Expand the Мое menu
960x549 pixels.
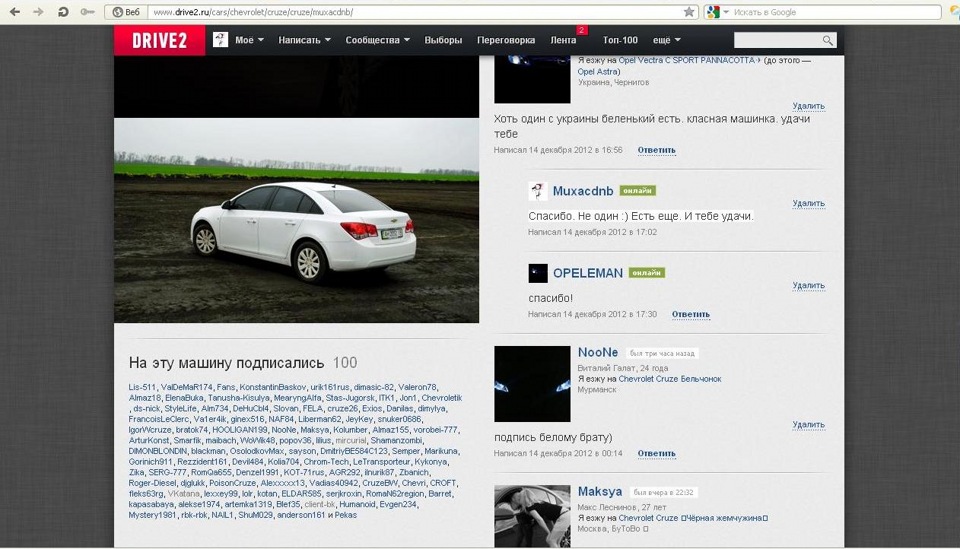click(x=249, y=40)
